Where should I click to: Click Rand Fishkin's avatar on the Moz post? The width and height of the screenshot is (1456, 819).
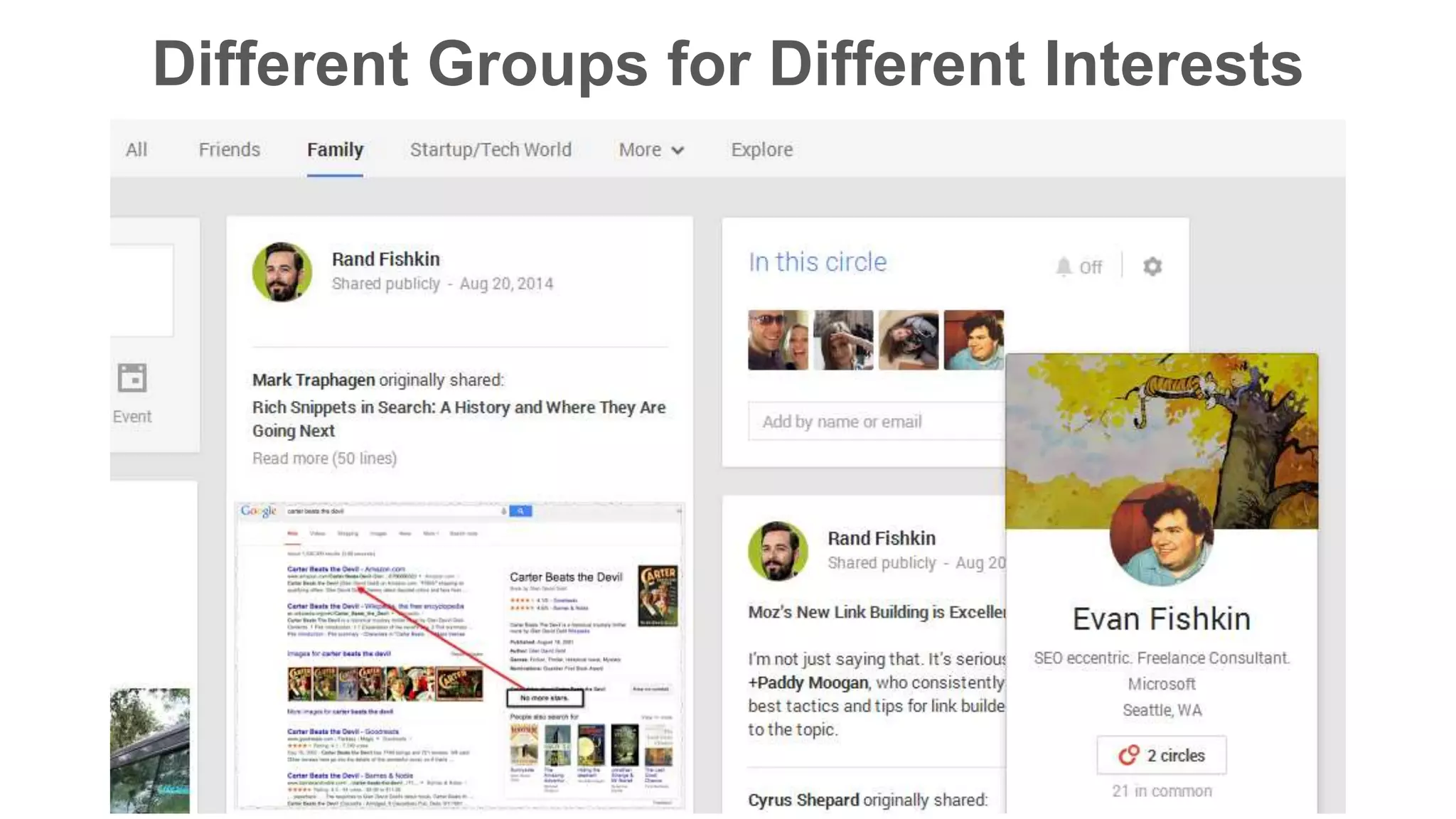point(778,552)
